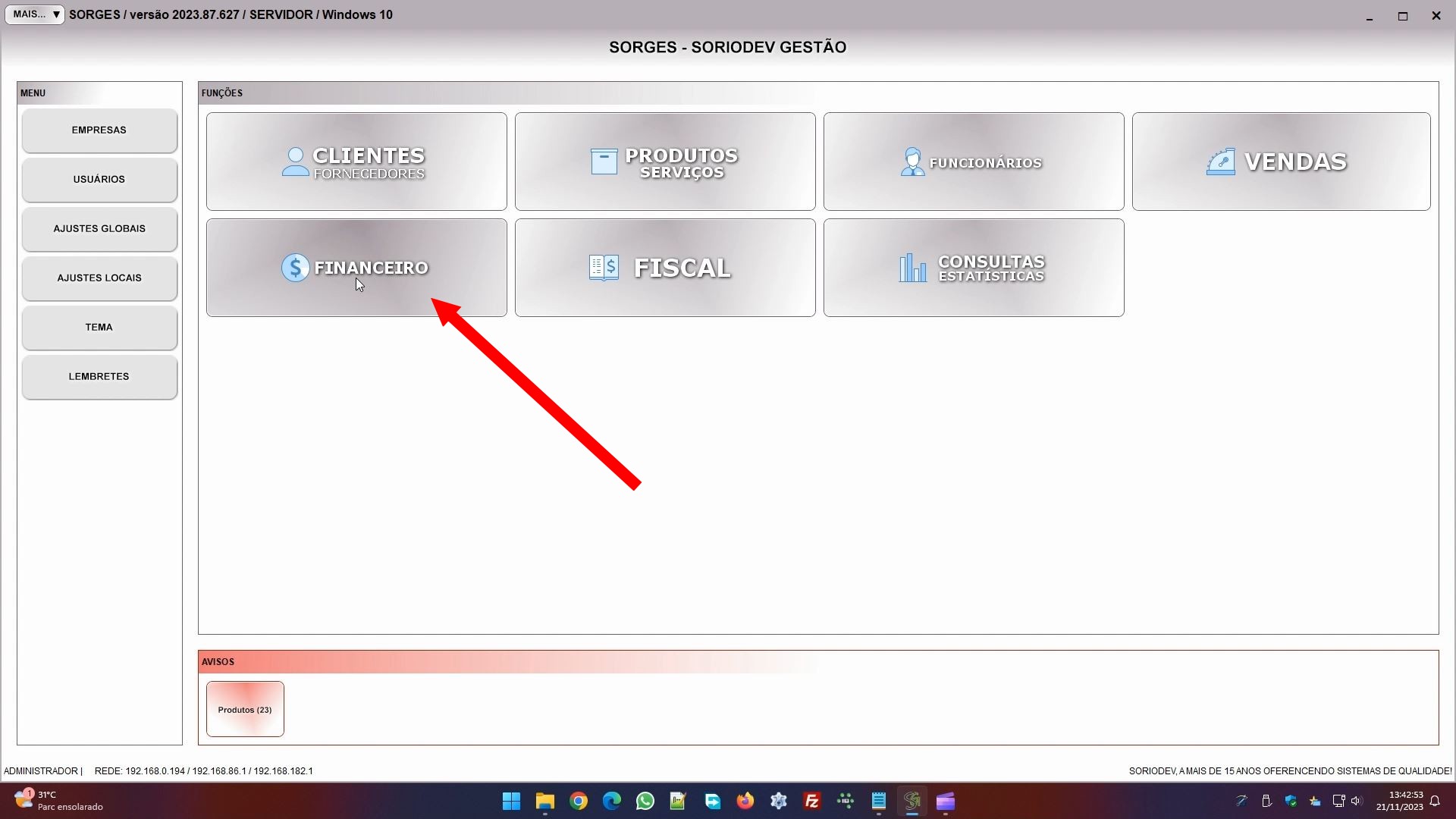Screen dimensions: 1456x819
Task: Click the volume speaker tray icon
Action: [1357, 801]
